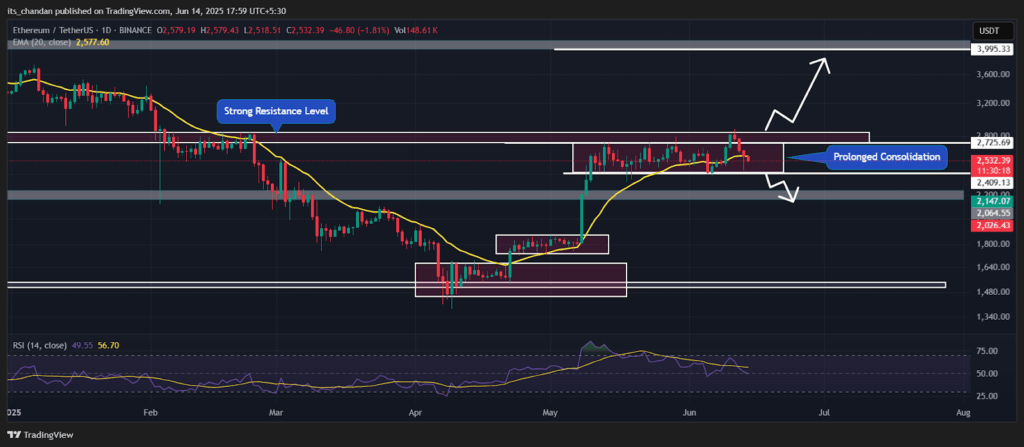Click the RSI 75.00 scale label
The height and width of the screenshot is (447, 1024).
(989, 351)
